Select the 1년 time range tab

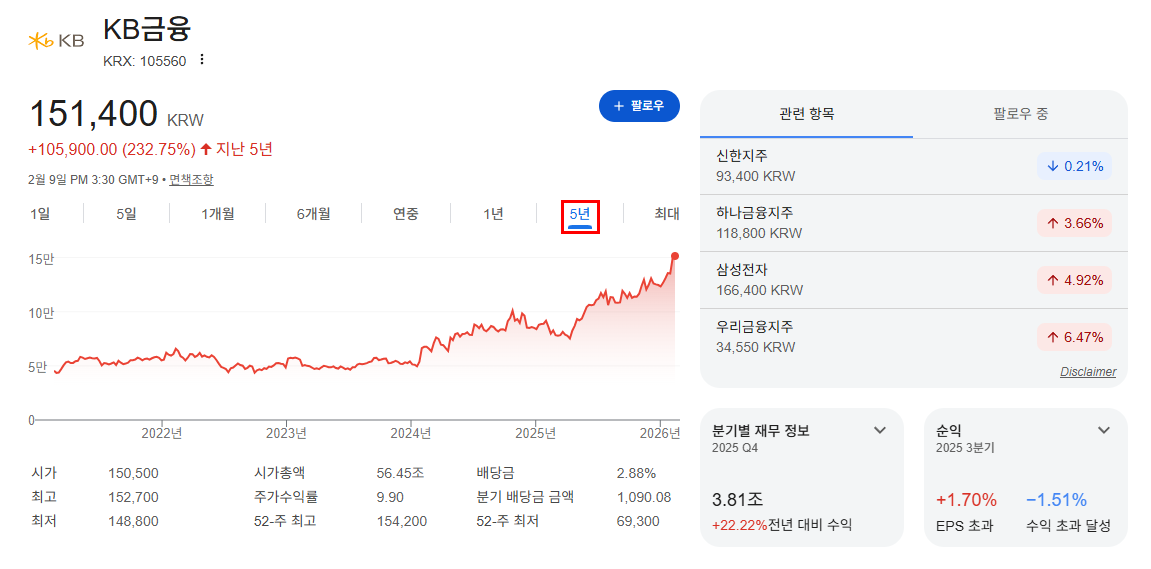tap(493, 214)
